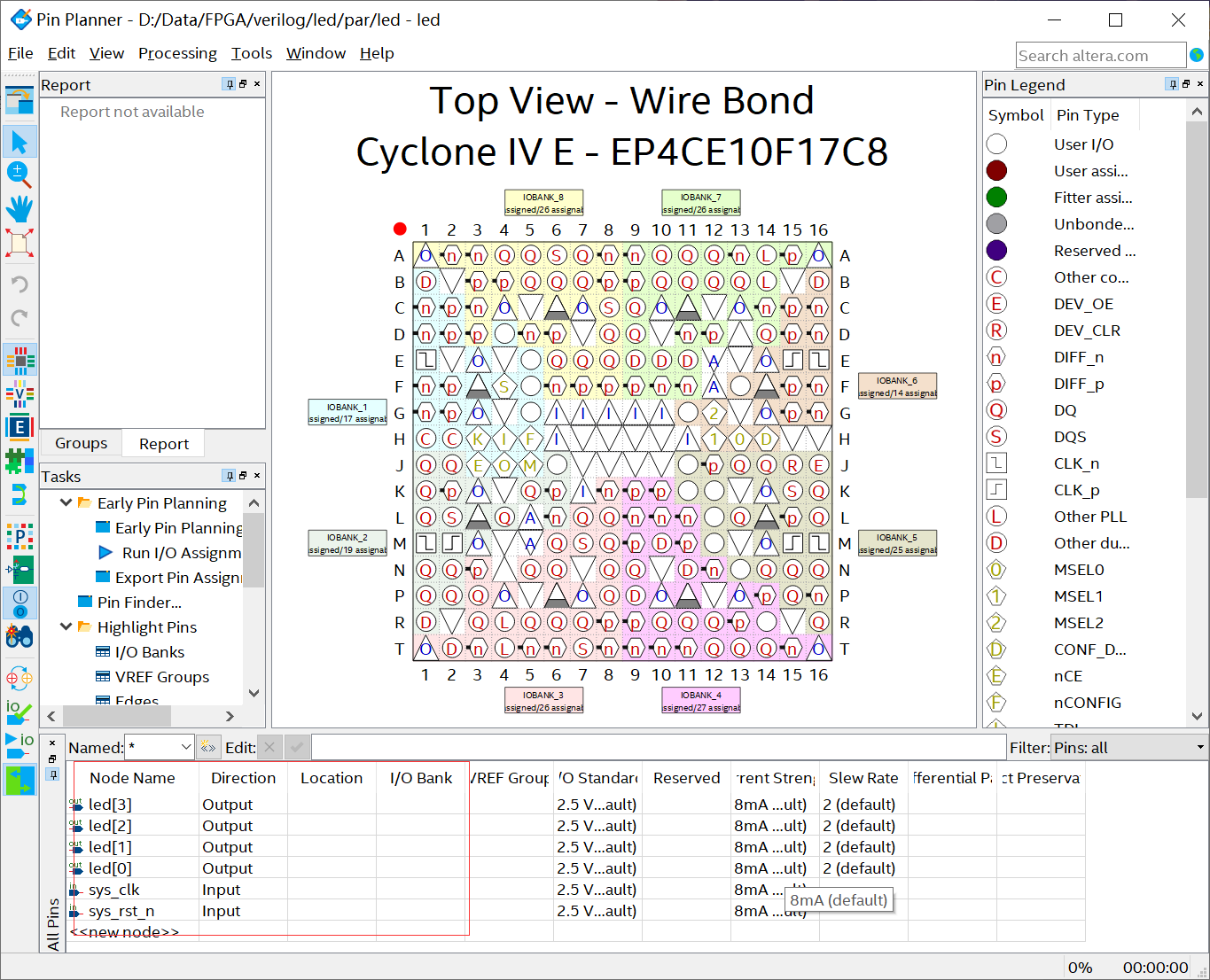Pin the Report panel

230,84
